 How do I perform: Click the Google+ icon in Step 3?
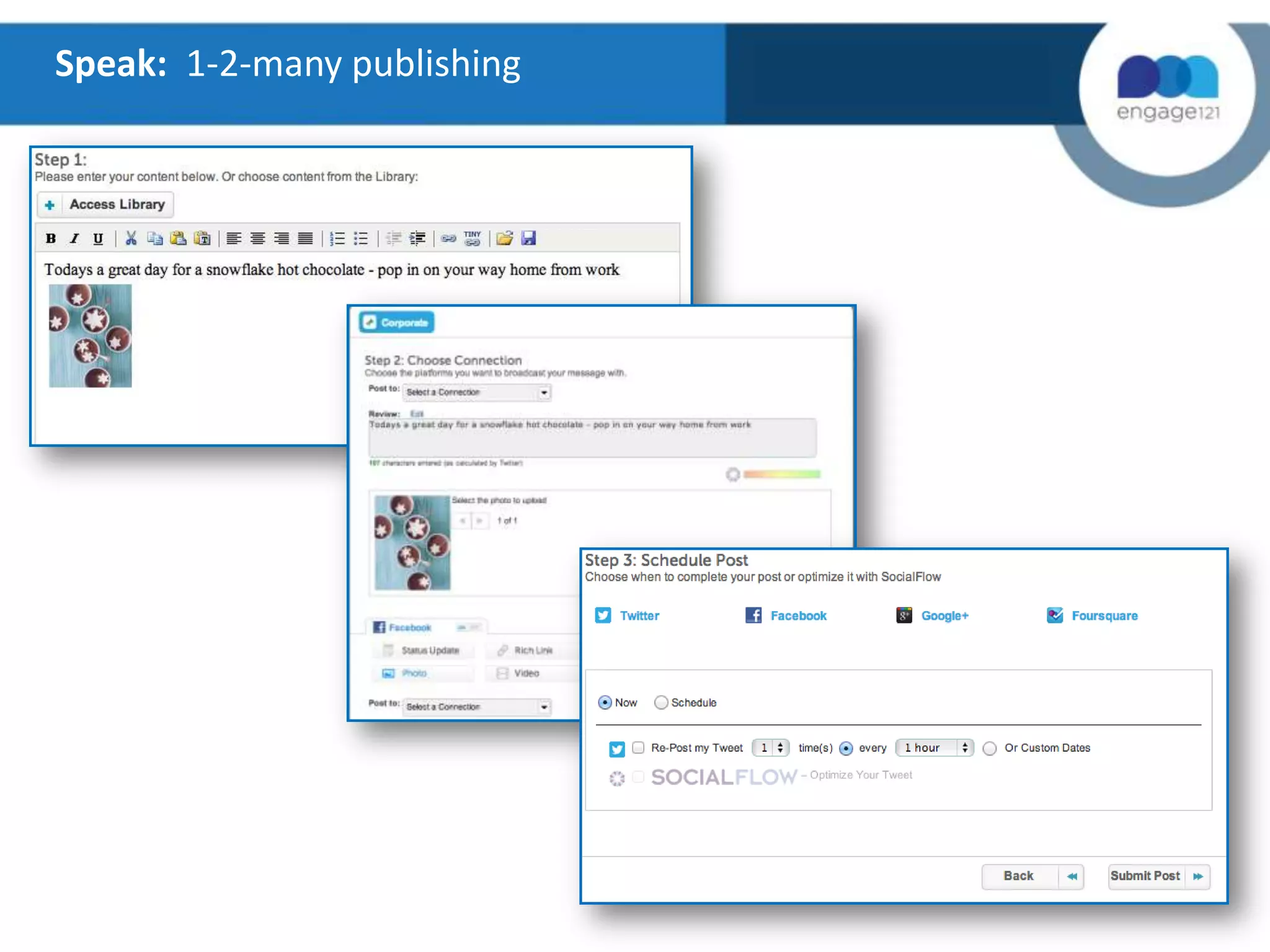point(904,615)
